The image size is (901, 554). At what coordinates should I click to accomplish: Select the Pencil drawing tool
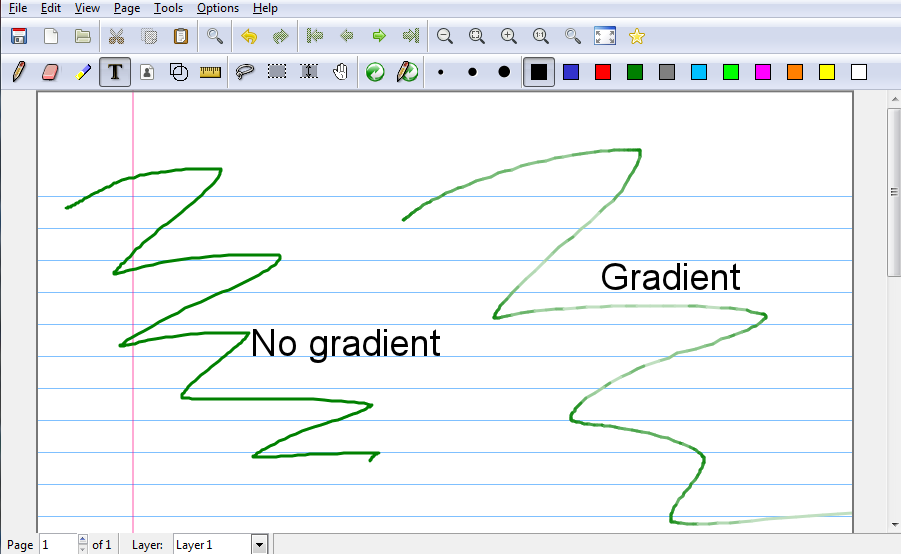[18, 72]
